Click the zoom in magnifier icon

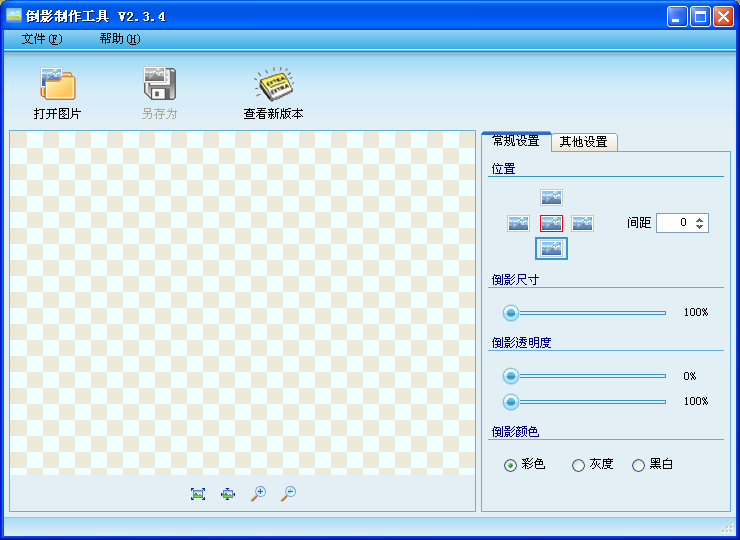(x=258, y=493)
